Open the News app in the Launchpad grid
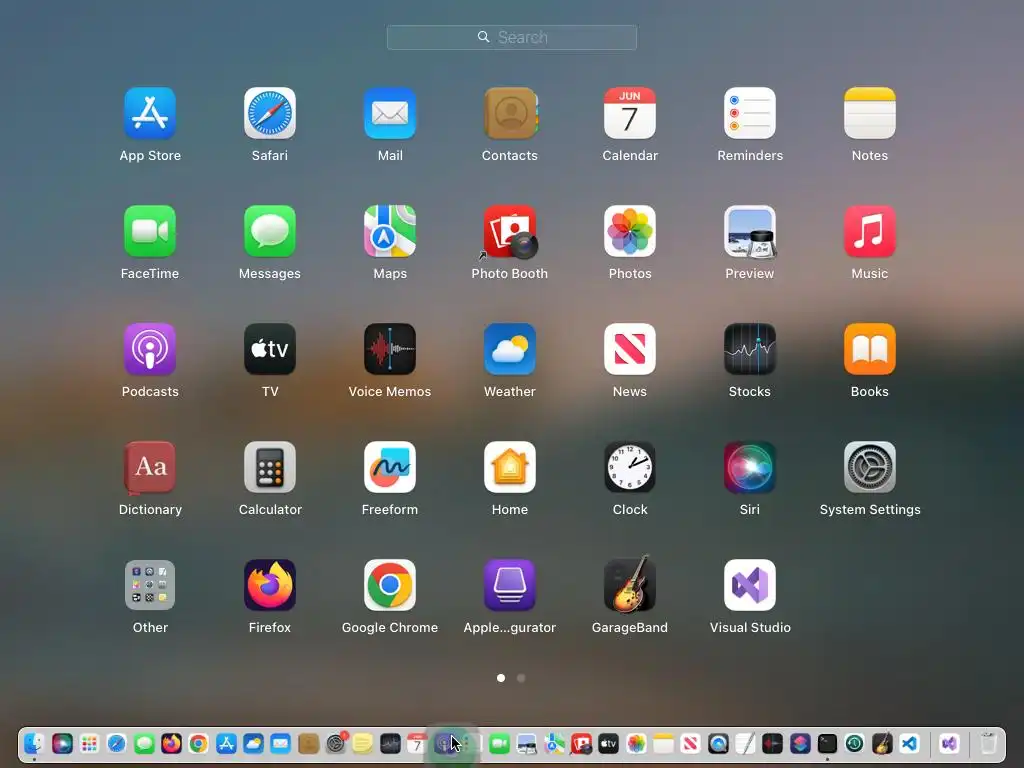The width and height of the screenshot is (1024, 768). [630, 349]
